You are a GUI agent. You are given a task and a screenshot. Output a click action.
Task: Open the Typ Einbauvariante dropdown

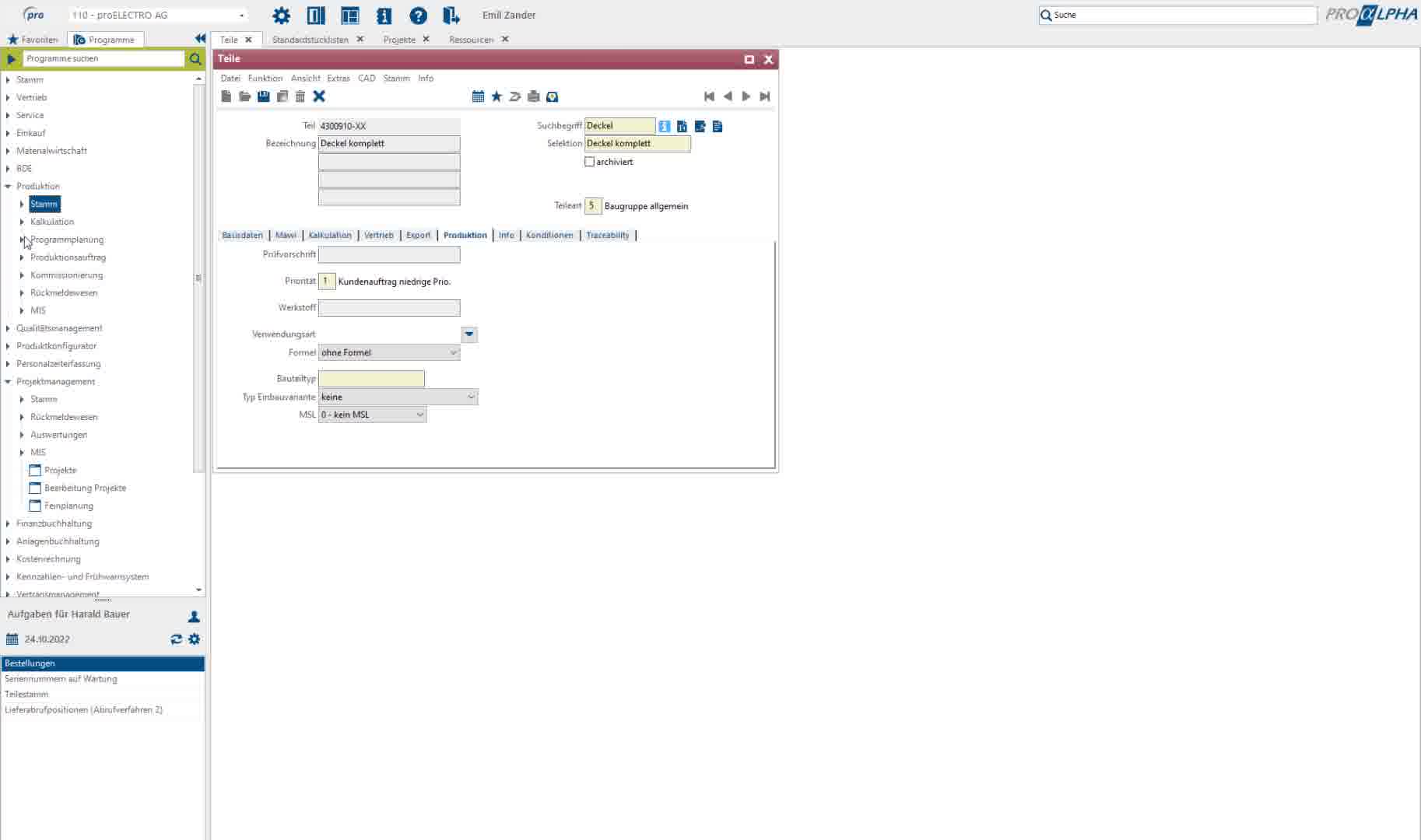tap(398, 397)
